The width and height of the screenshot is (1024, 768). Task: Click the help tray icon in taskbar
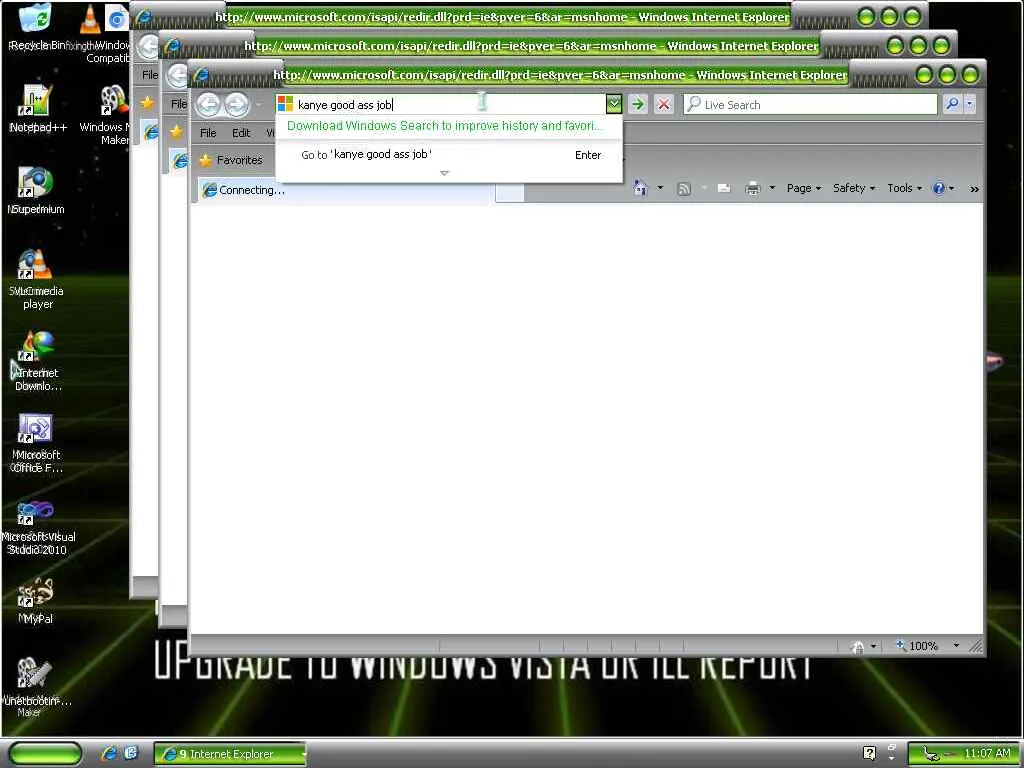pyautogui.click(x=869, y=753)
